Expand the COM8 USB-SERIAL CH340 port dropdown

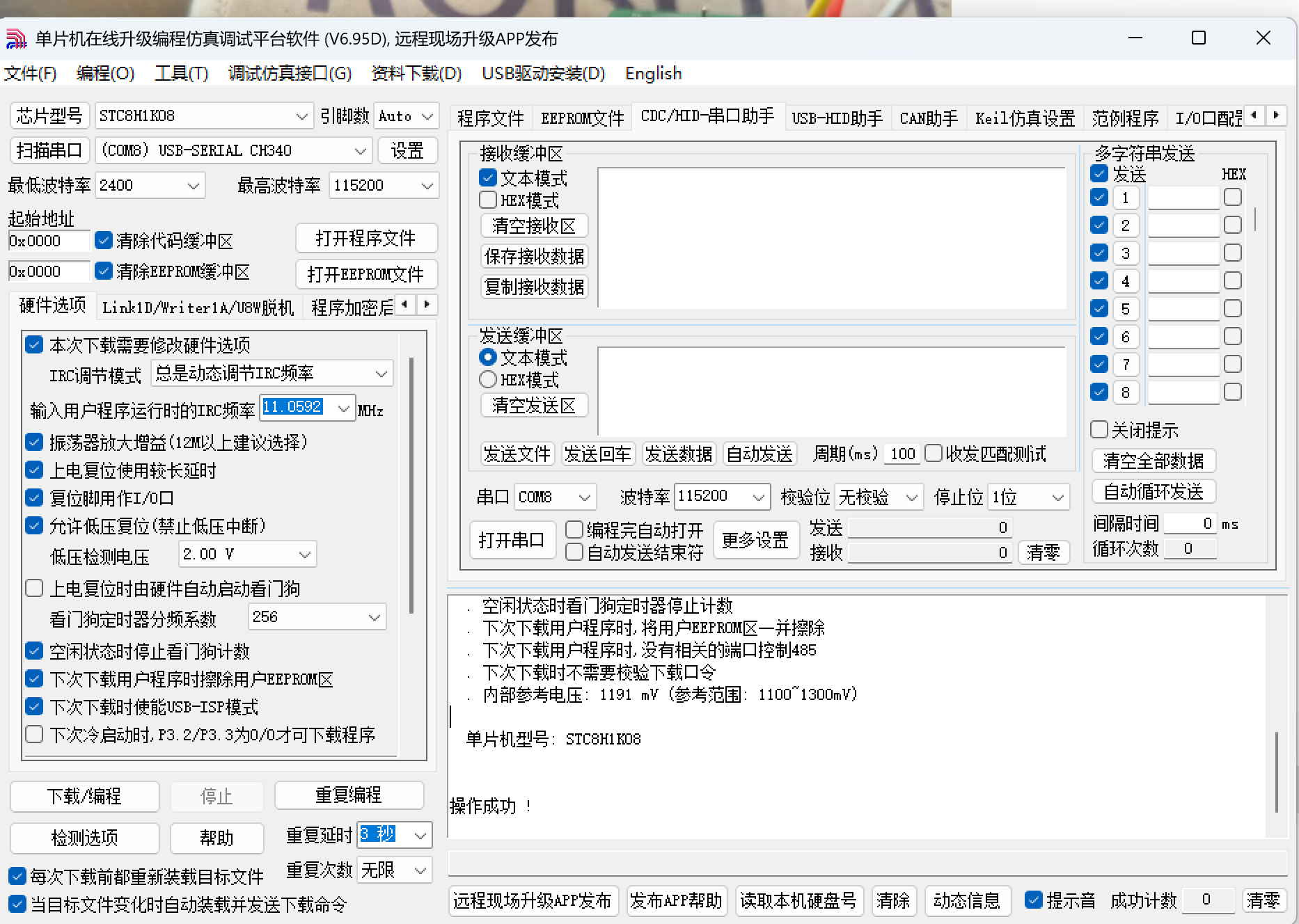[x=360, y=150]
